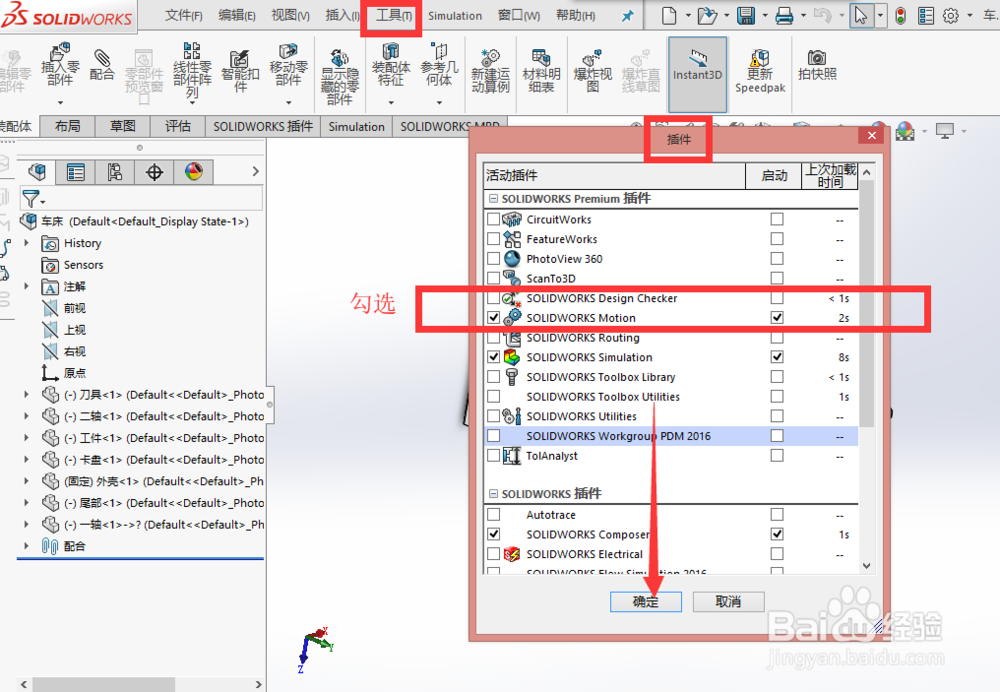
Task: Enable the Autotrace add-in checkbox
Action: [x=493, y=515]
